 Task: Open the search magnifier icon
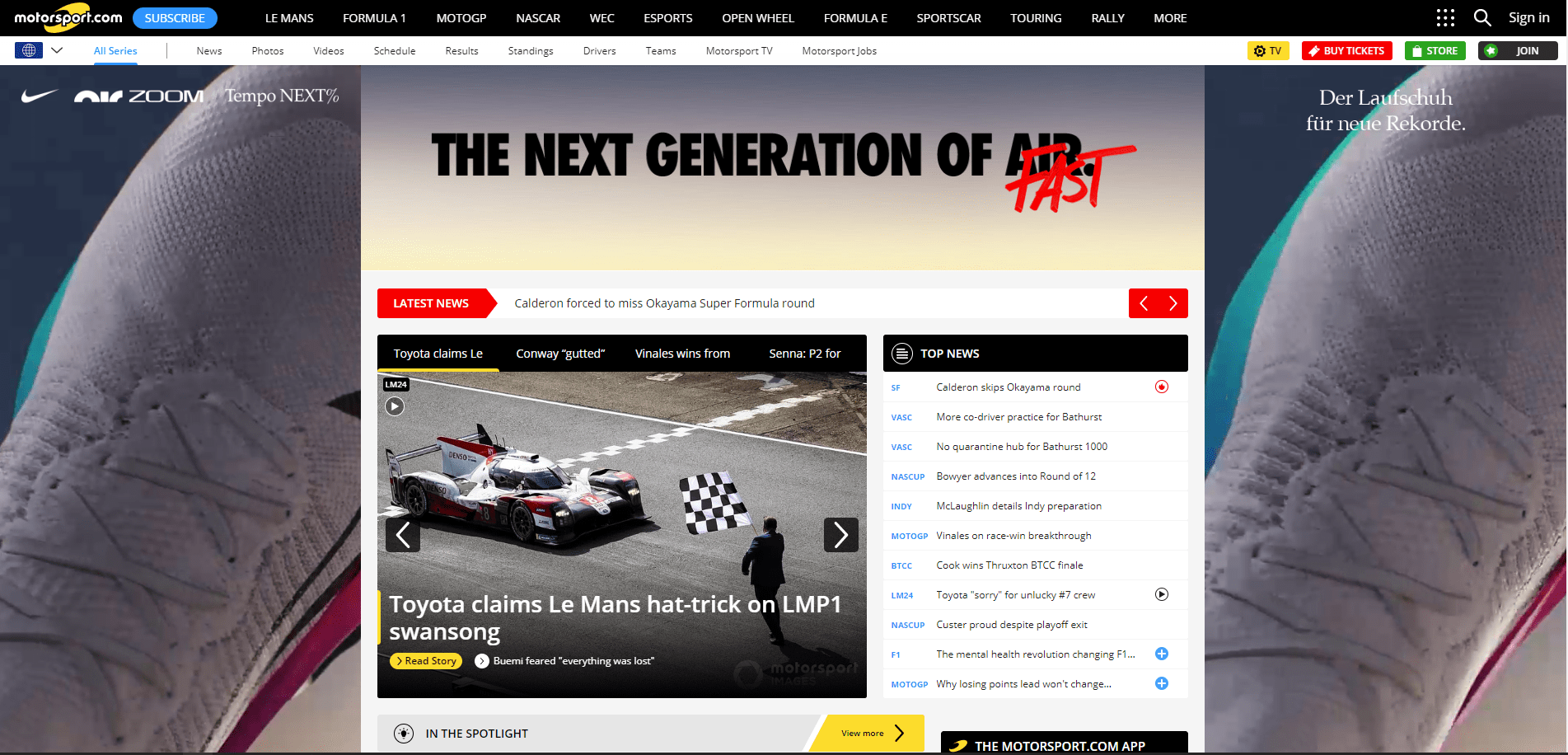pos(1482,18)
